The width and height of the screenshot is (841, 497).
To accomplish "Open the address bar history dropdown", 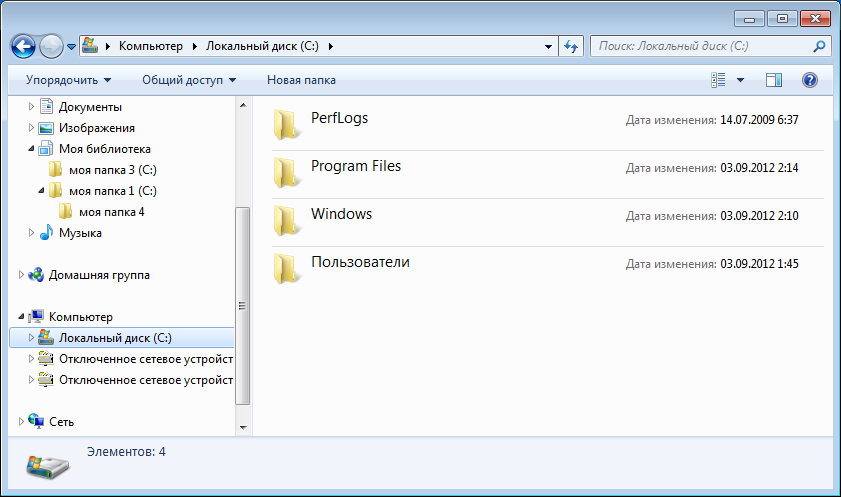I will point(548,47).
